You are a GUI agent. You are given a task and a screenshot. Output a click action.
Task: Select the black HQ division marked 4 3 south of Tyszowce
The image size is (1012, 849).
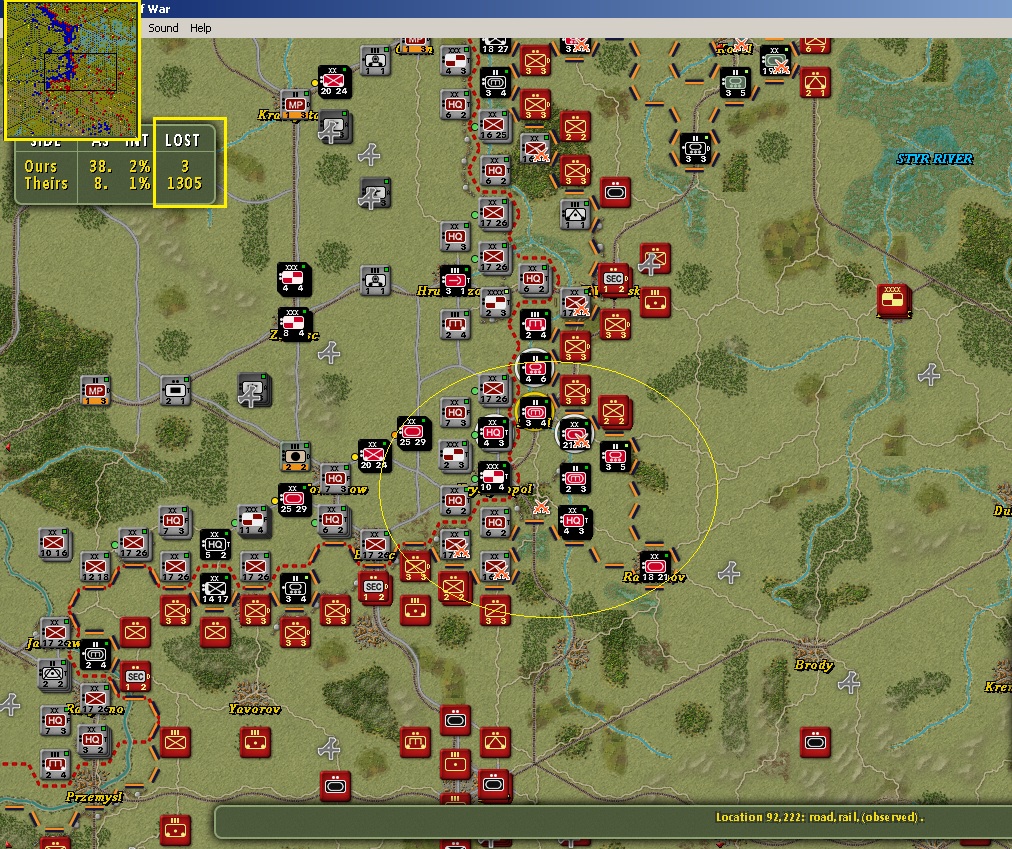point(574,522)
